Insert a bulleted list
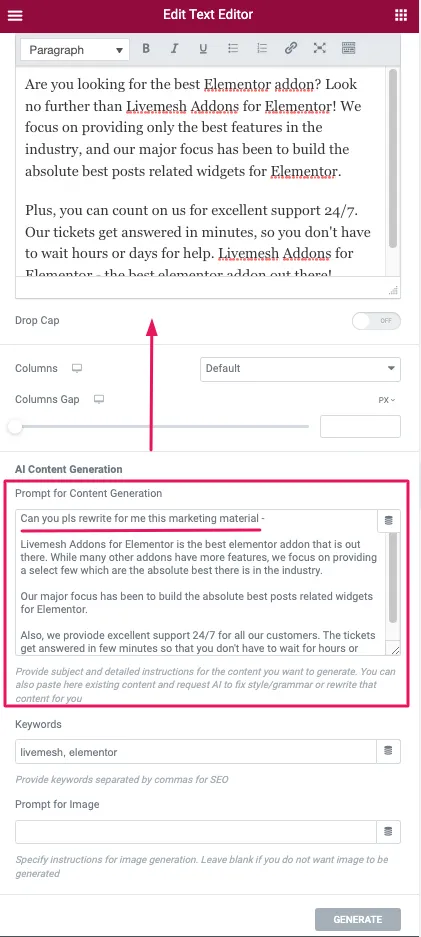This screenshot has width=421, height=937. 233,49
